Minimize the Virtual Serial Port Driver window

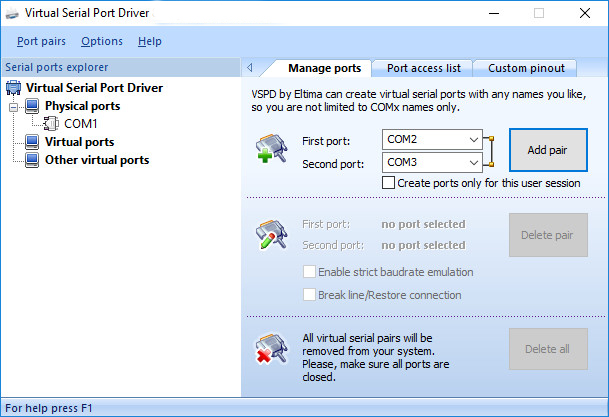[x=494, y=14]
